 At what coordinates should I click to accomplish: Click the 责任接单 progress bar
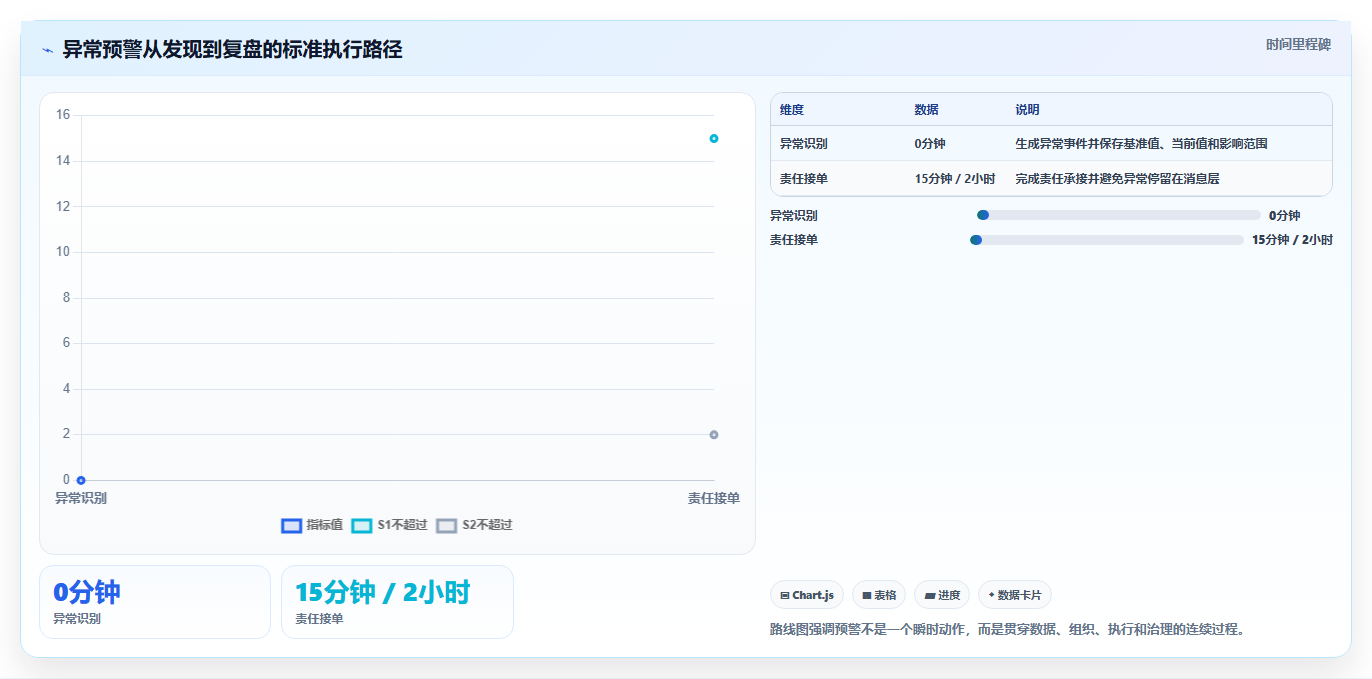(x=1107, y=240)
